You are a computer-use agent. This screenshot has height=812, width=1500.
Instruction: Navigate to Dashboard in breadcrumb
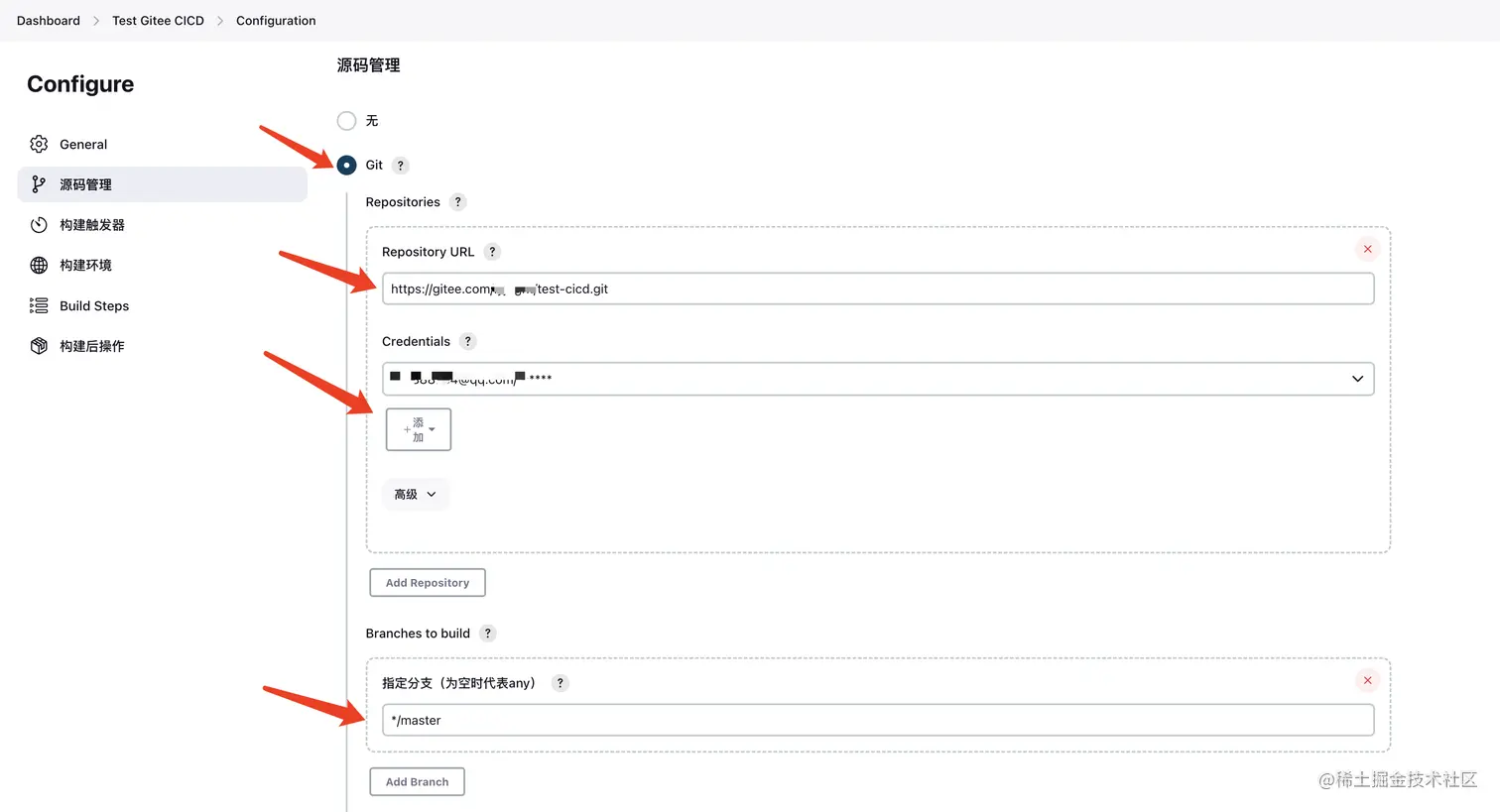[x=48, y=20]
